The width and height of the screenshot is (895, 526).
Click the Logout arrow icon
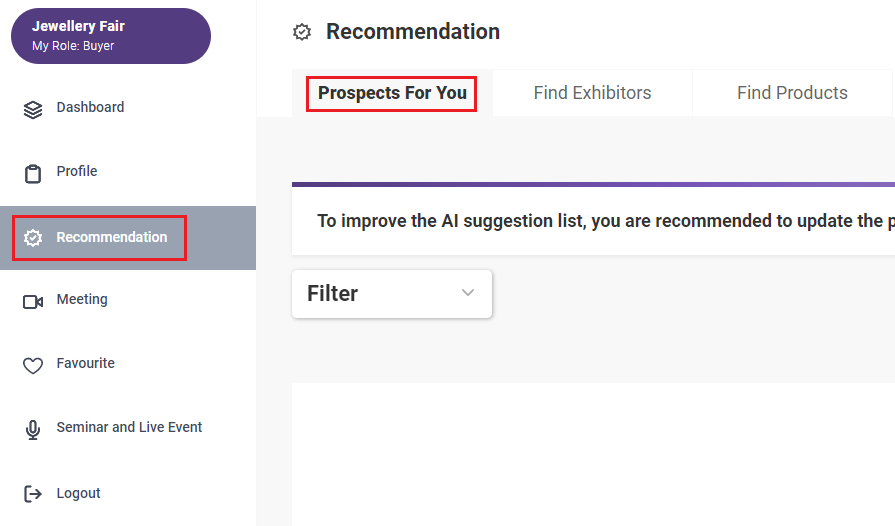click(x=33, y=493)
